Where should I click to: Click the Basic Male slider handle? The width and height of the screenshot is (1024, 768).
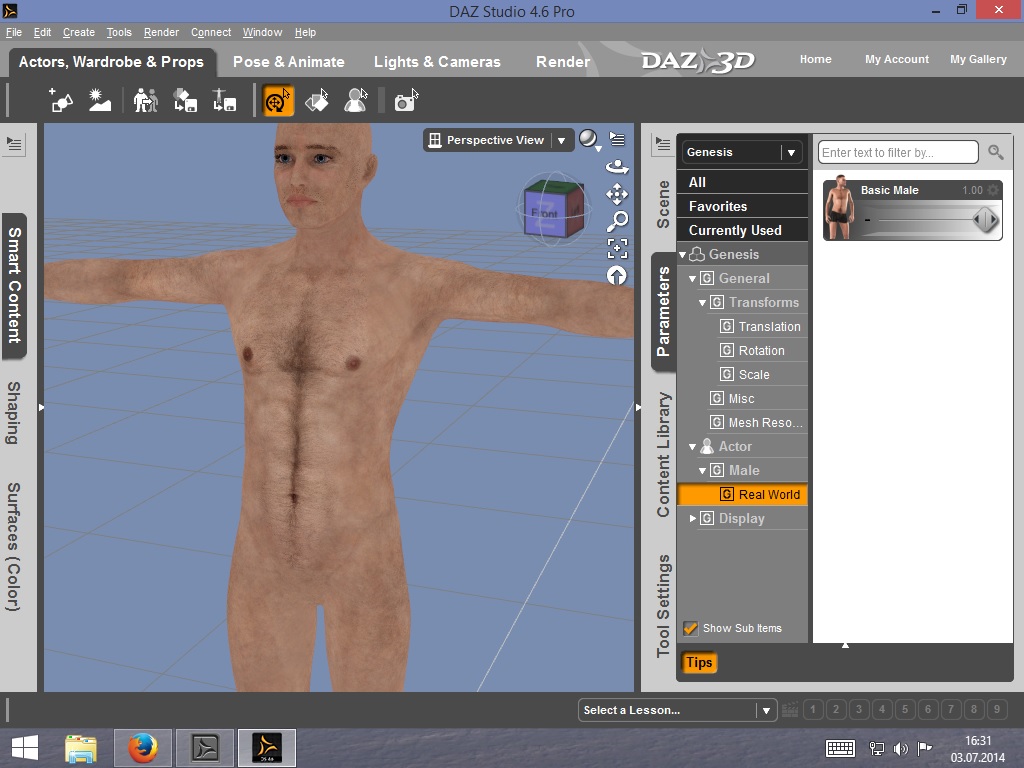985,219
